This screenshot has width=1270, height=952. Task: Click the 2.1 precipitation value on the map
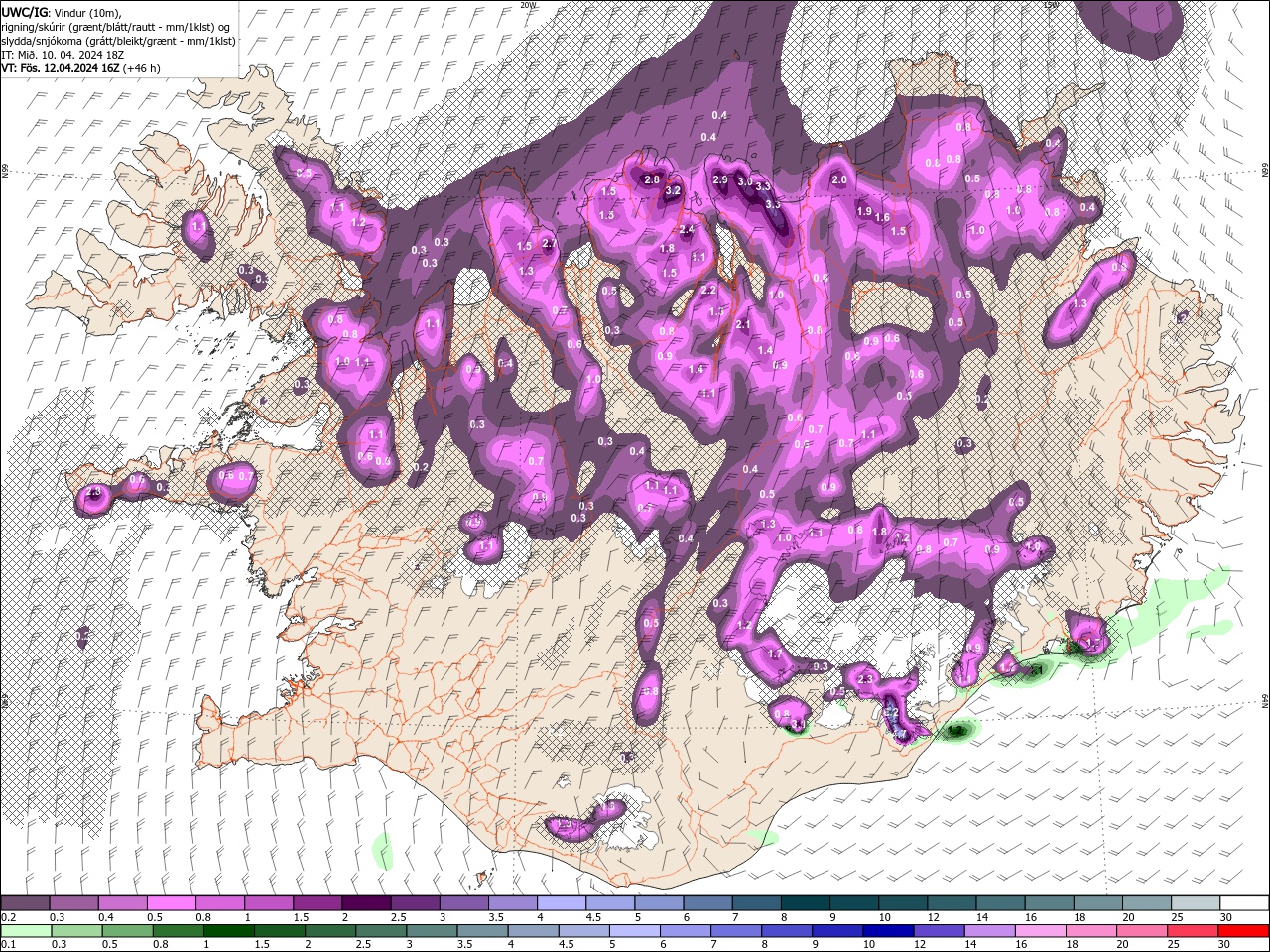pos(743,324)
